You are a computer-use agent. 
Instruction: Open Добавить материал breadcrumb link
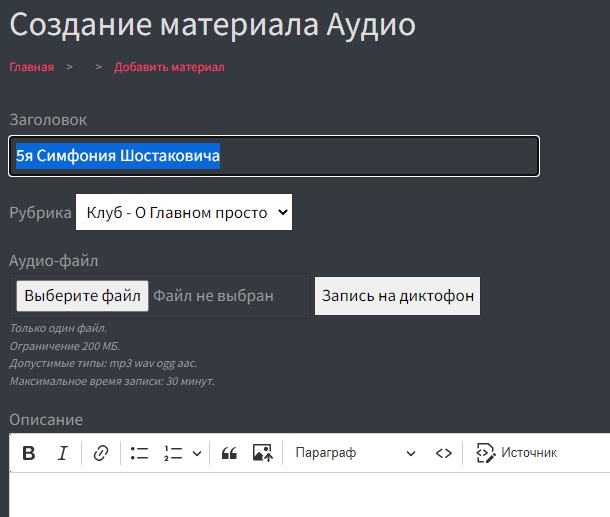pos(169,67)
